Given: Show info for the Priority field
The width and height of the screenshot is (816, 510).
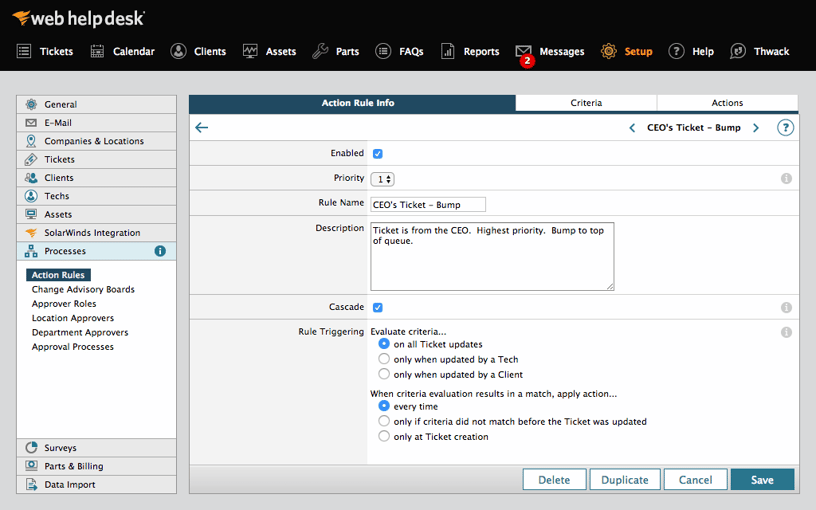Looking at the screenshot, I should [x=786, y=178].
